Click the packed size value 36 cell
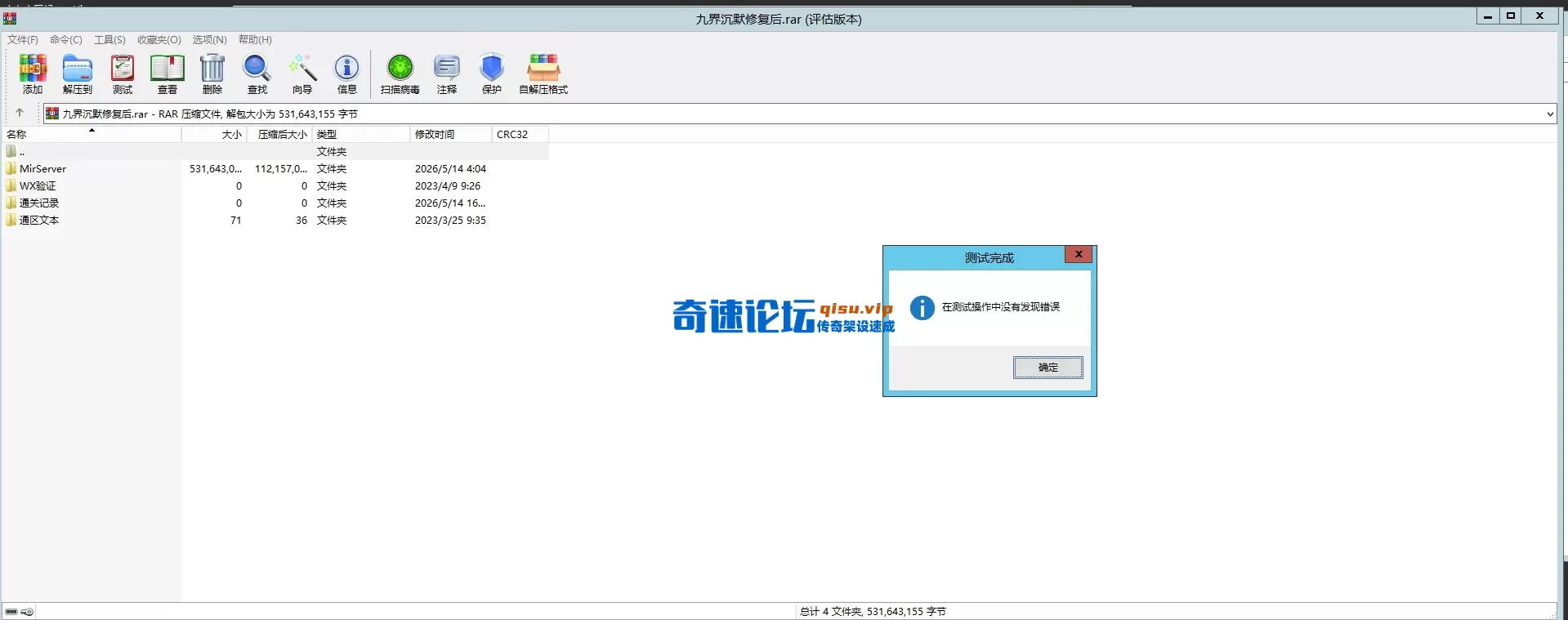 [x=302, y=220]
